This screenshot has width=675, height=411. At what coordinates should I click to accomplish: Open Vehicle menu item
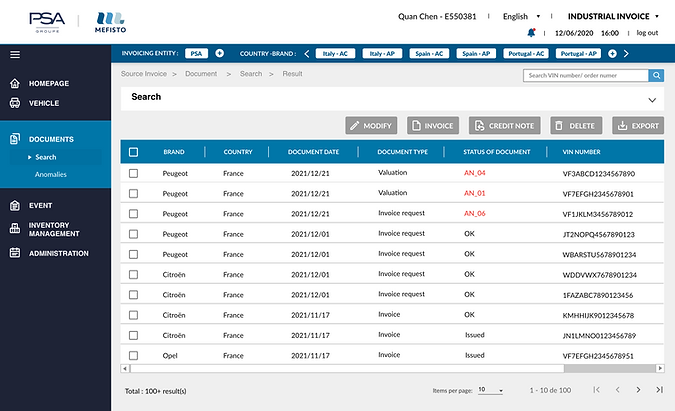tap(44, 103)
